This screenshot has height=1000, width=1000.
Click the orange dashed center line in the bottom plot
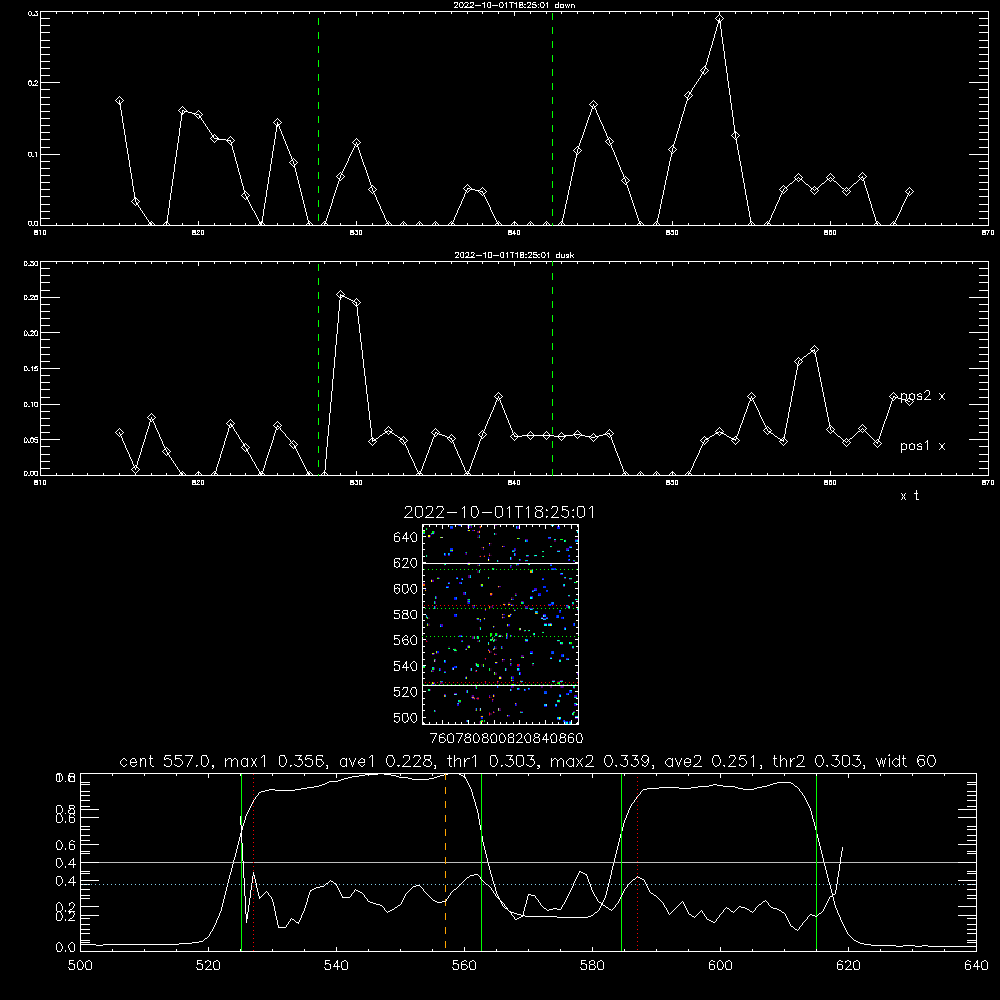coord(445,861)
